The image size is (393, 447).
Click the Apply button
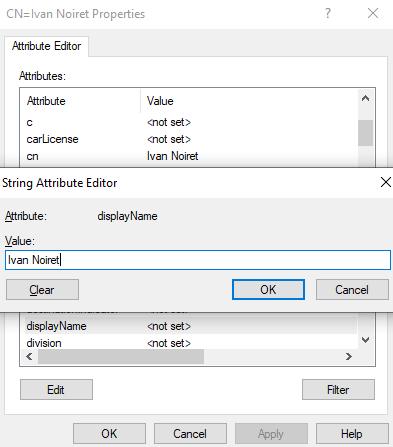click(x=271, y=434)
